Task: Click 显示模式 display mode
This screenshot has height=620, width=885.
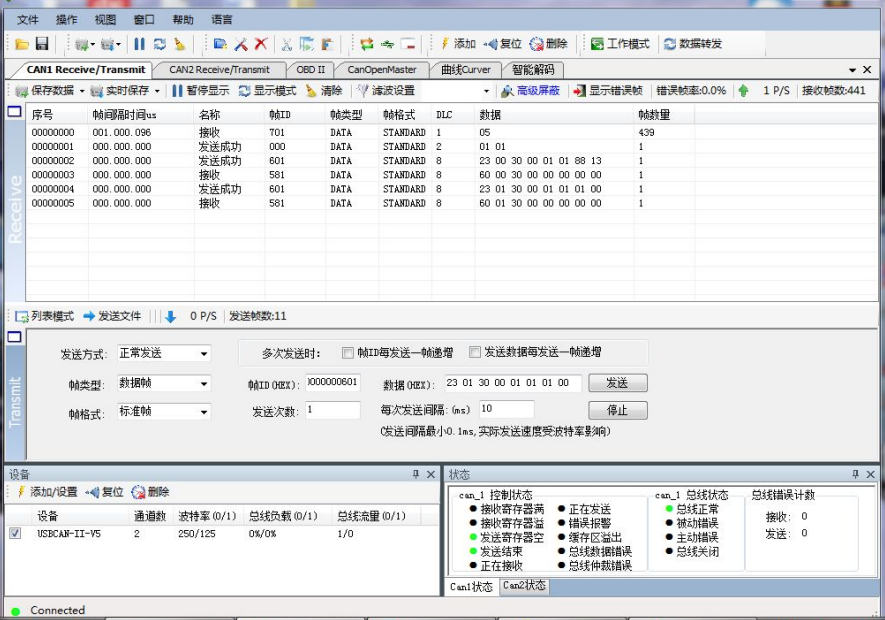Action: 268,90
